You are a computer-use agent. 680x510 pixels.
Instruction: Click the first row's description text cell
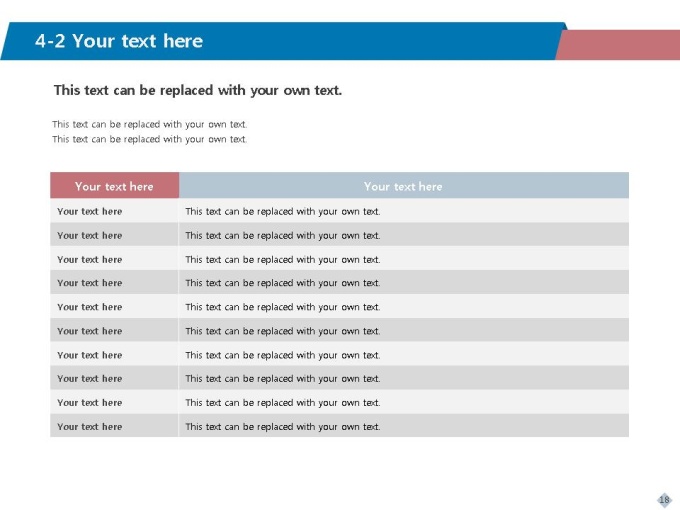point(283,211)
